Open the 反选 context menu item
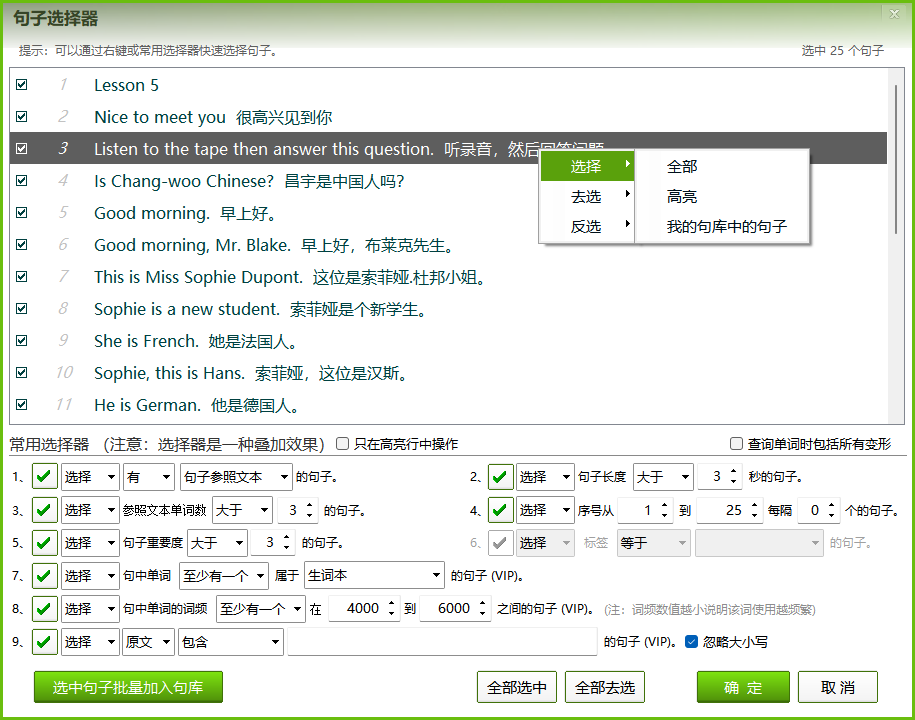The width and height of the screenshot is (915, 720). (586, 227)
